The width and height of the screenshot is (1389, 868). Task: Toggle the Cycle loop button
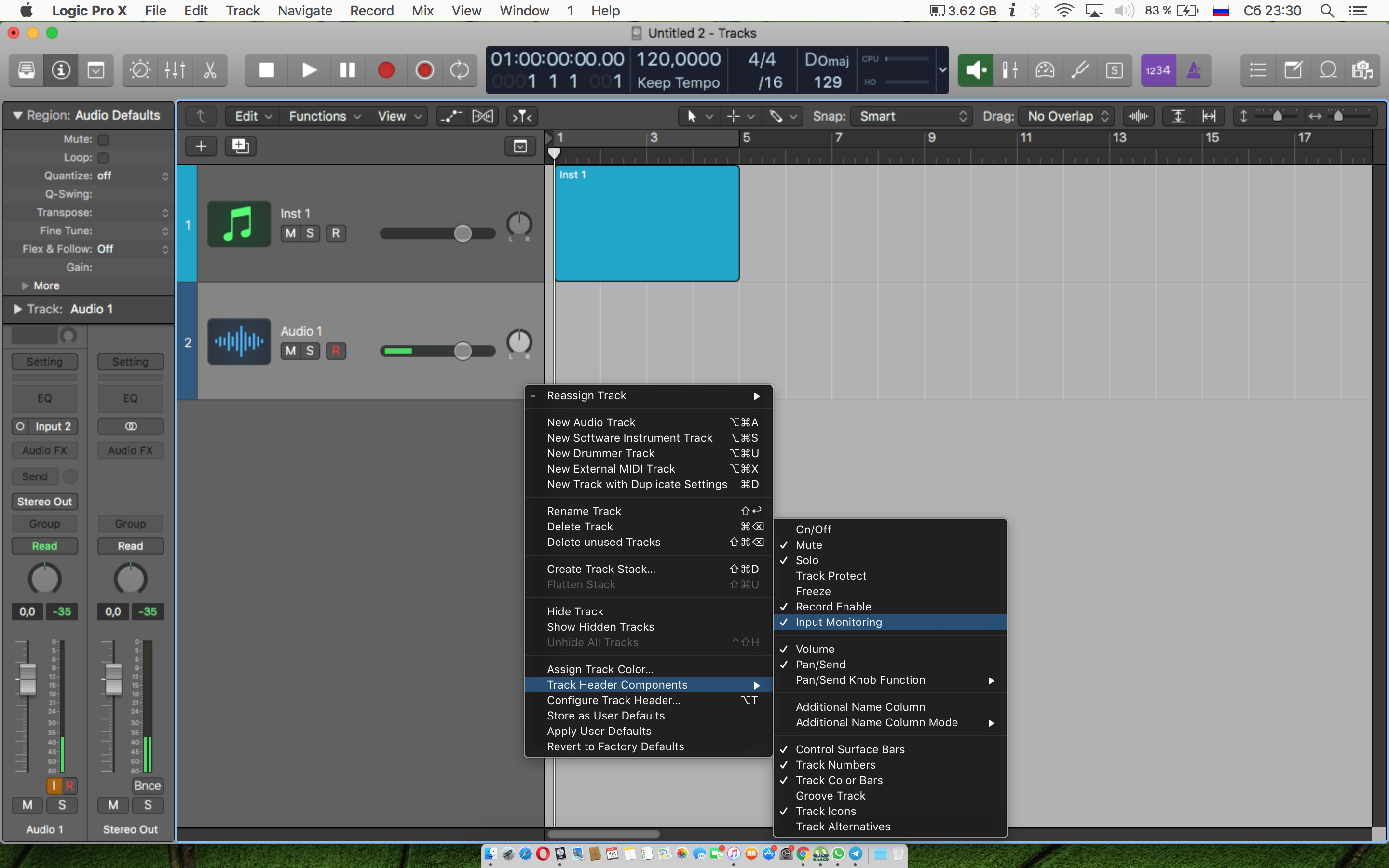pyautogui.click(x=459, y=70)
